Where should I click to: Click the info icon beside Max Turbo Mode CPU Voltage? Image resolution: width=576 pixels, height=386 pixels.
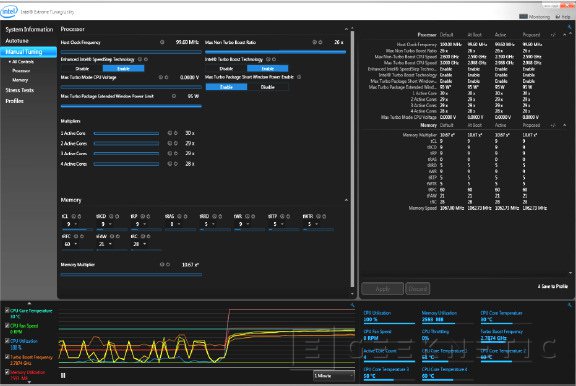coord(161,77)
